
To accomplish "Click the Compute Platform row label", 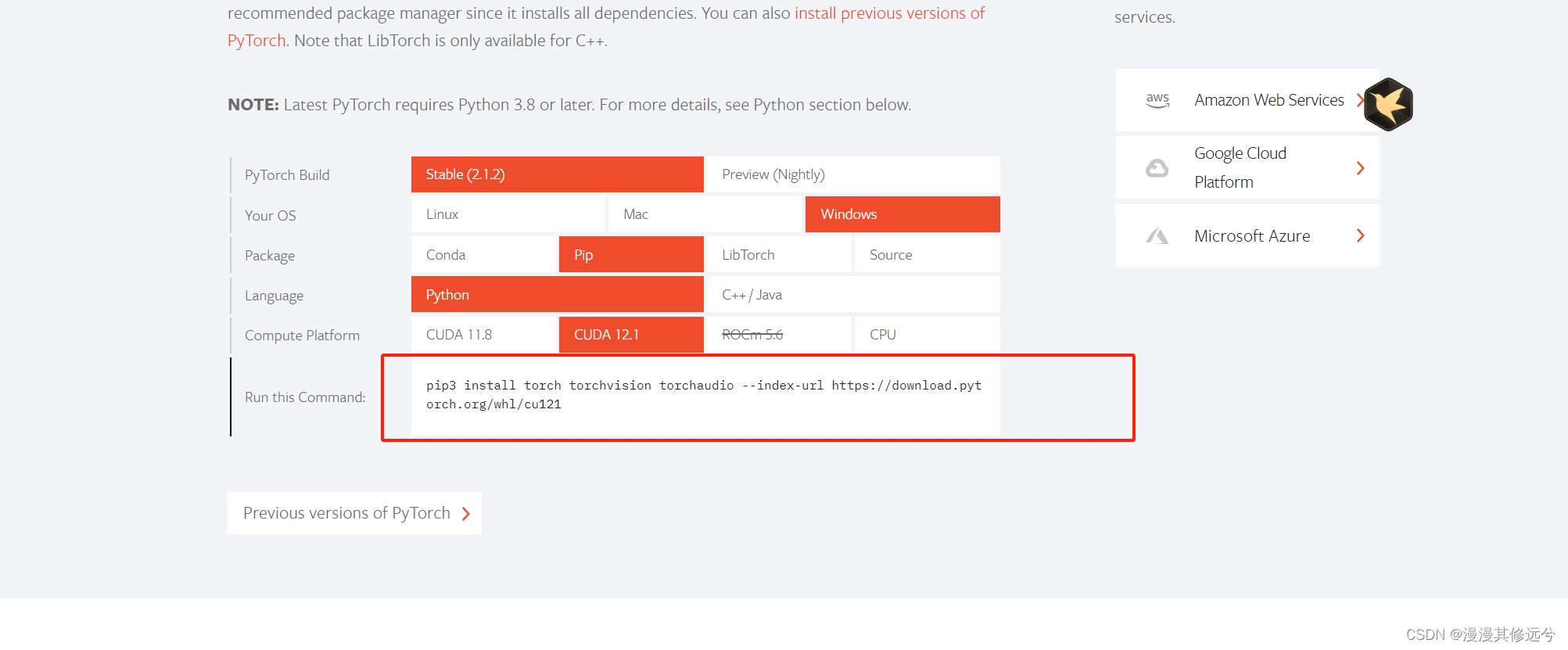I will (x=302, y=336).
